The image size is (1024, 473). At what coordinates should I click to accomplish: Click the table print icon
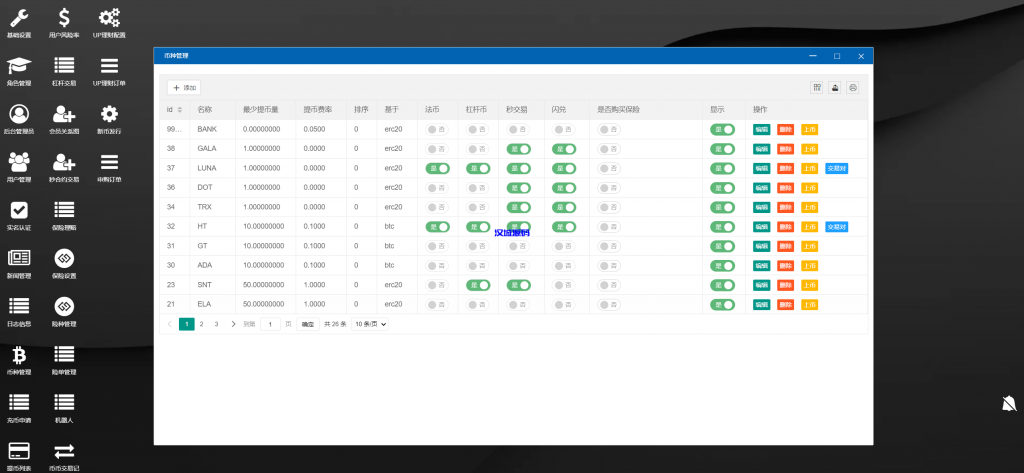pos(852,88)
